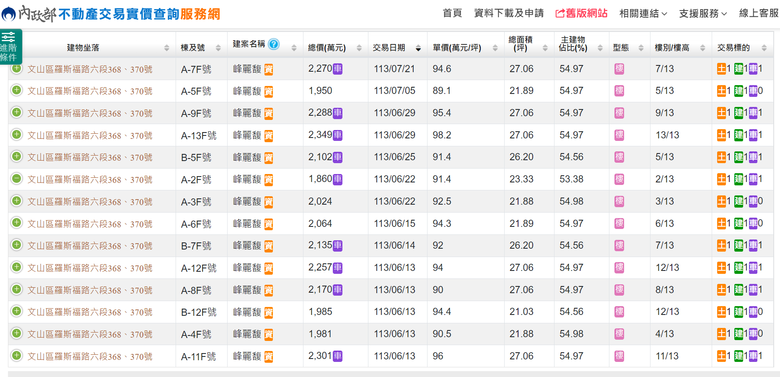780x377 pixels.
Task: Click the orange 資 badge in A-5F row
Action: [x=269, y=92]
